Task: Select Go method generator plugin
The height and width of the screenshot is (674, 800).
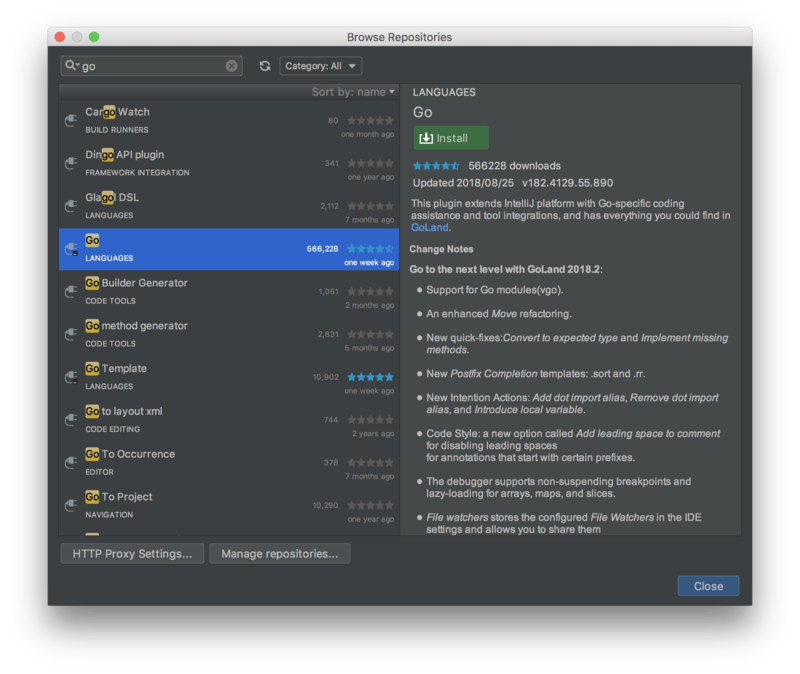Action: [x=229, y=335]
